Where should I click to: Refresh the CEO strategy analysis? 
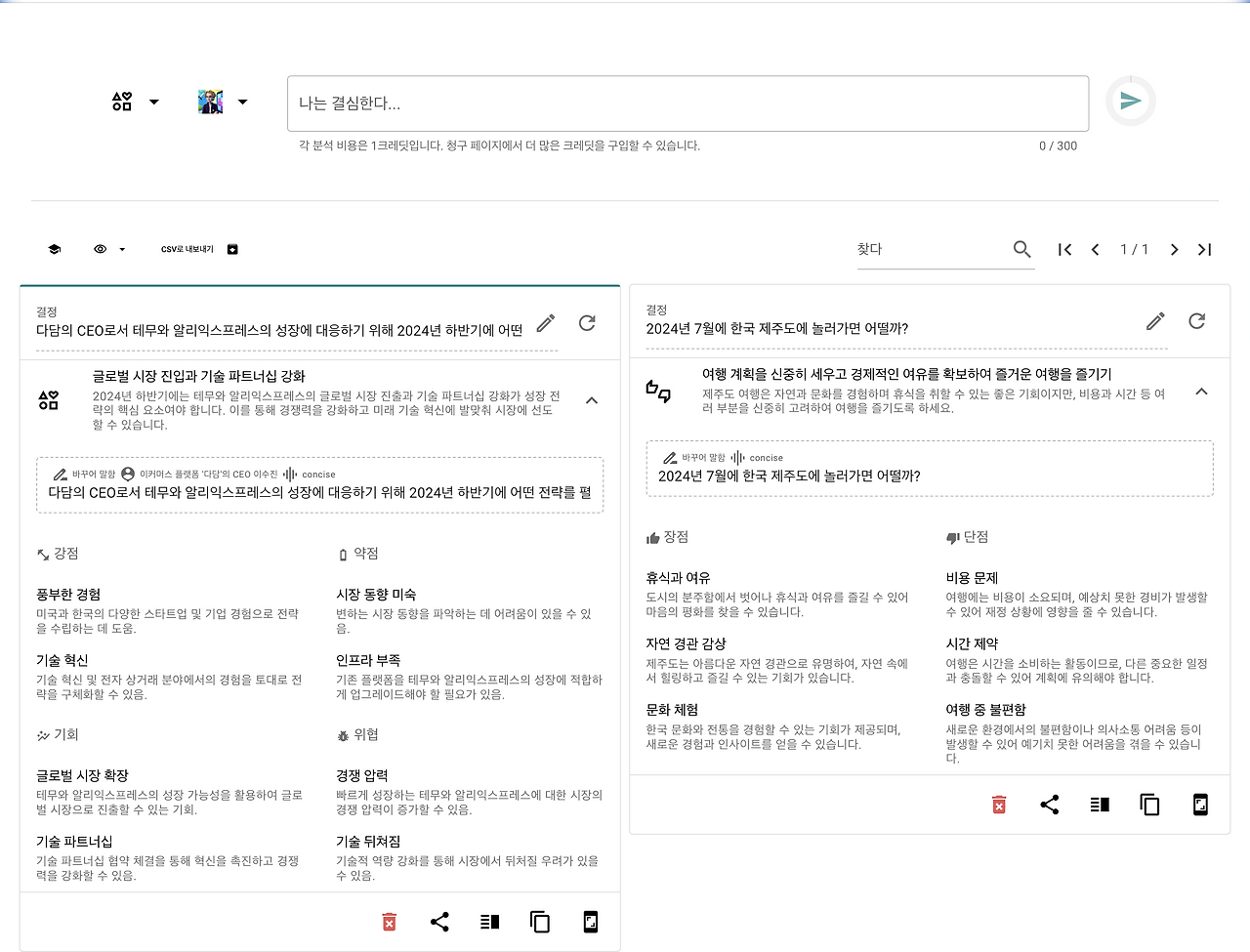click(587, 322)
